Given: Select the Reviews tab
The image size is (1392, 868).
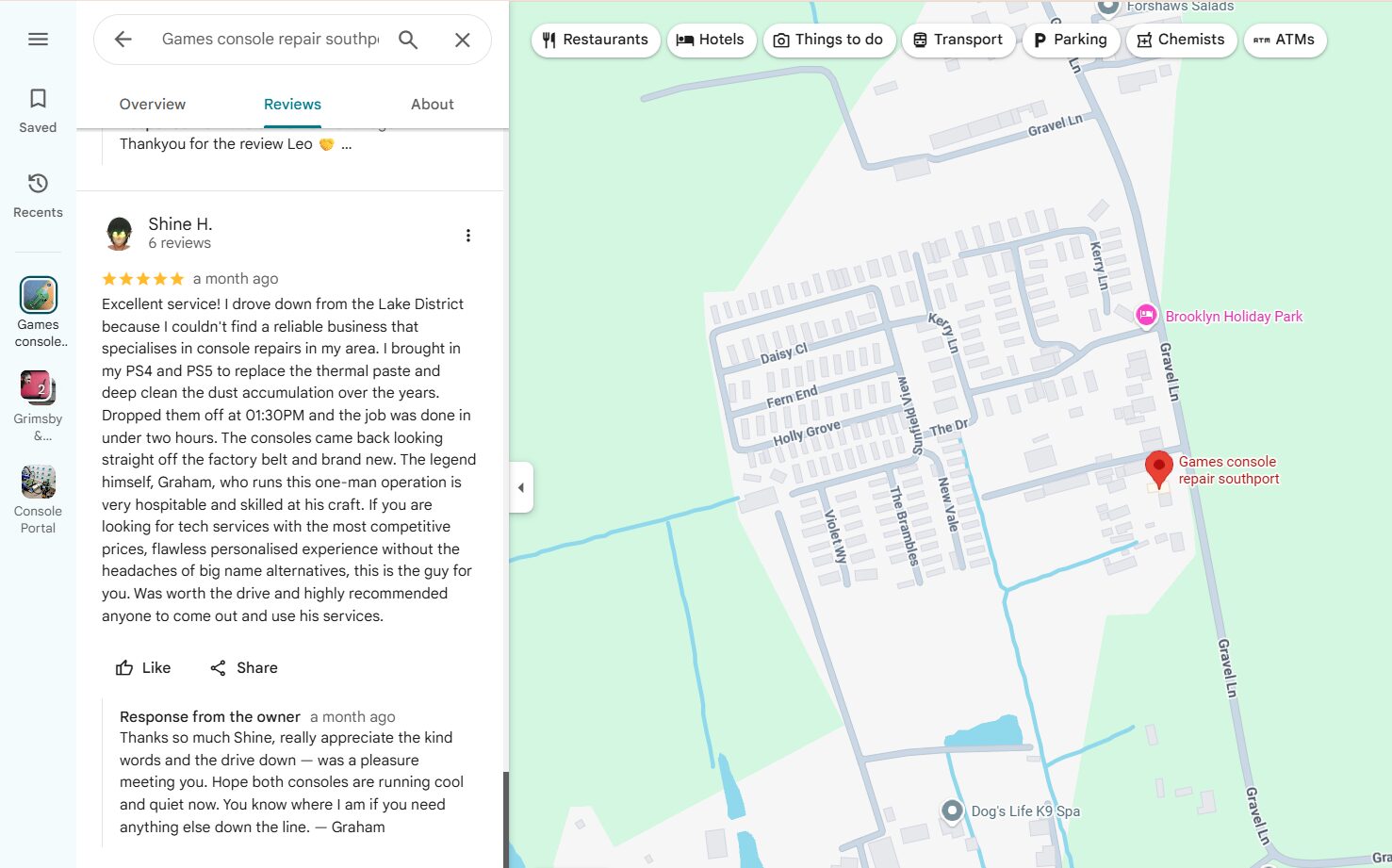Looking at the screenshot, I should click(x=292, y=104).
